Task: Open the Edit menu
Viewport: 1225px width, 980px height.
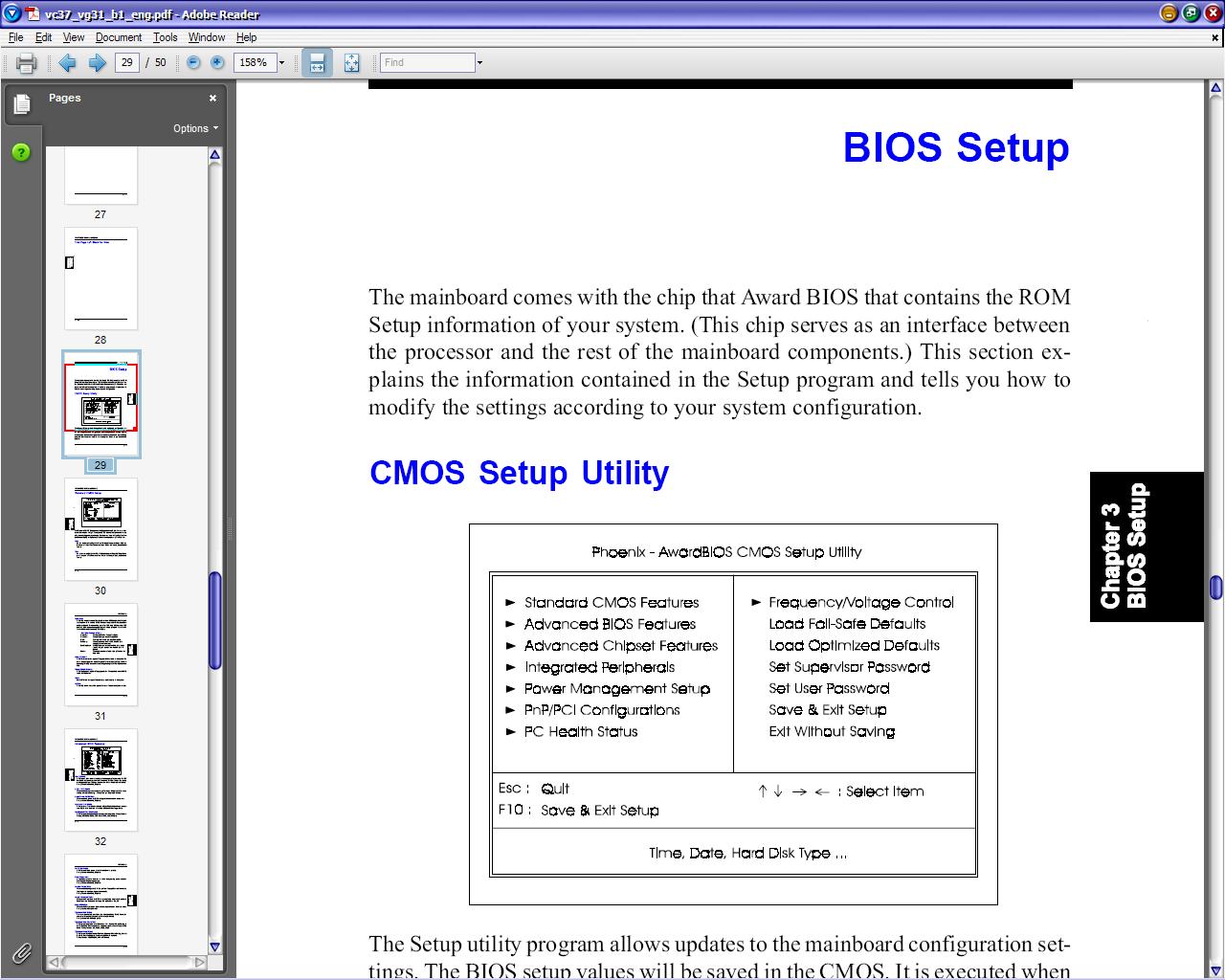Action: [44, 37]
